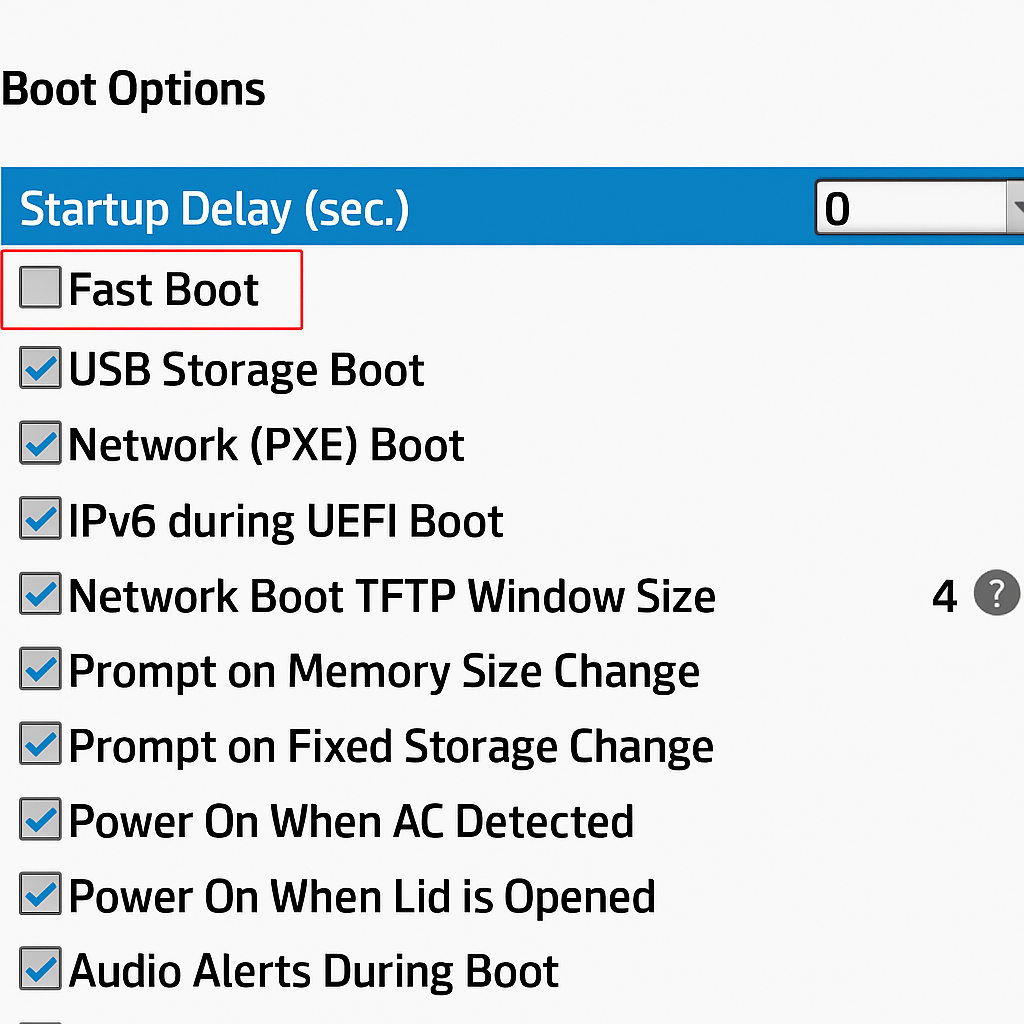Click the Boot Options heading
The width and height of the screenshot is (1024, 1024).
point(132,88)
